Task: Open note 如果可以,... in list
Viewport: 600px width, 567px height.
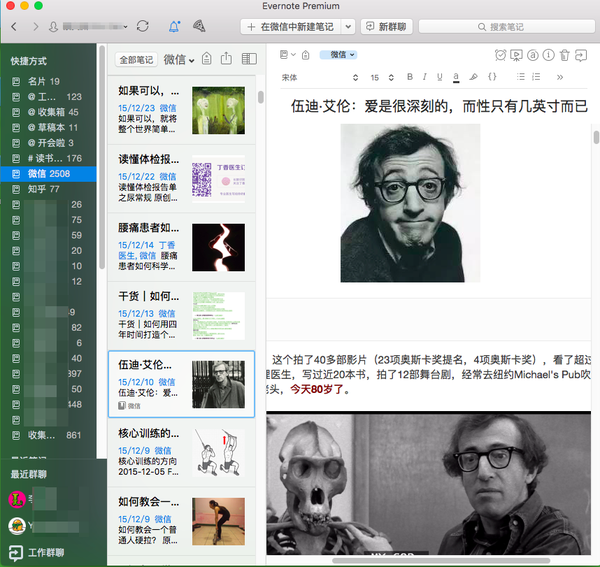Action: (x=182, y=110)
